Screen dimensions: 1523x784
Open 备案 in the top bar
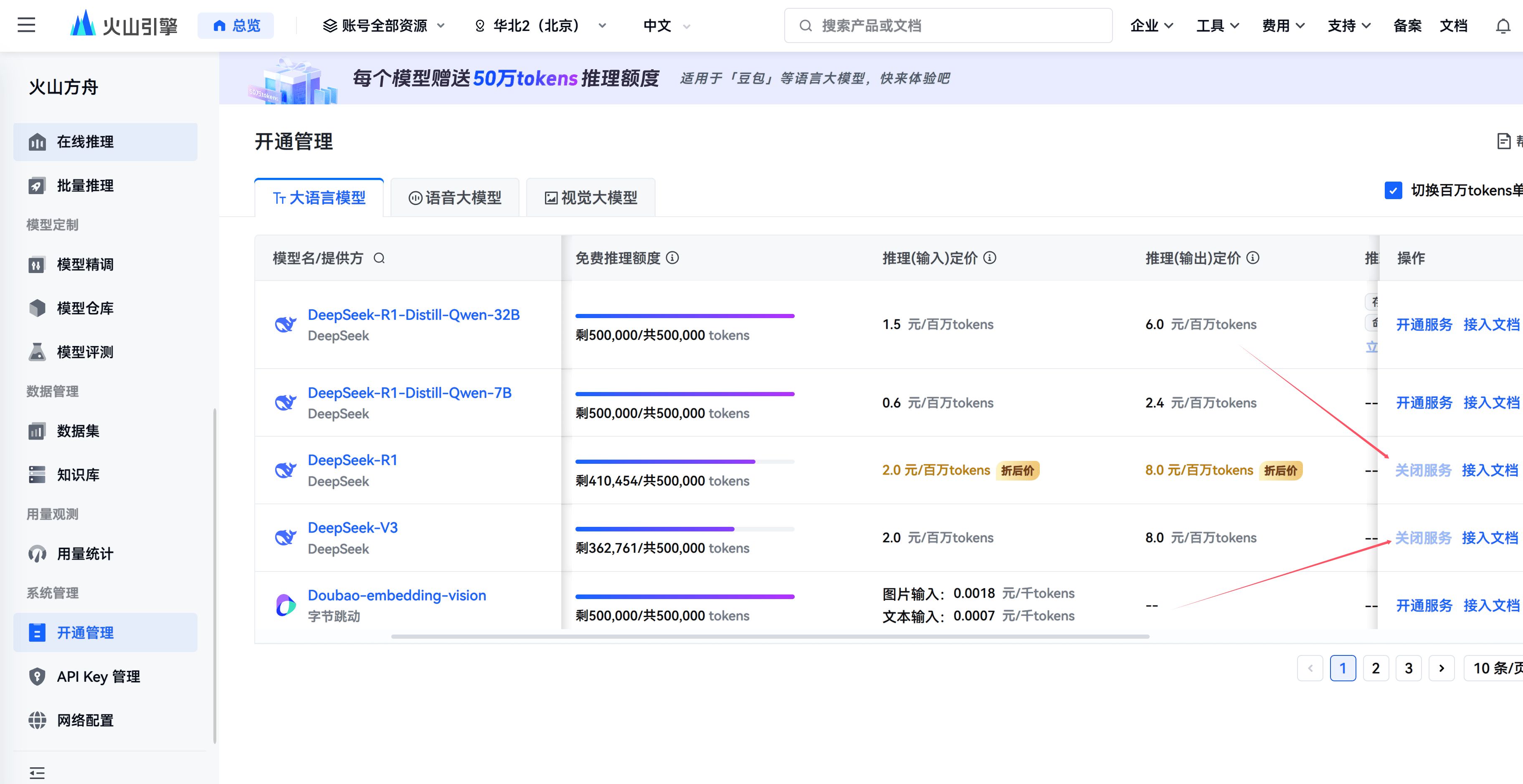(1407, 25)
